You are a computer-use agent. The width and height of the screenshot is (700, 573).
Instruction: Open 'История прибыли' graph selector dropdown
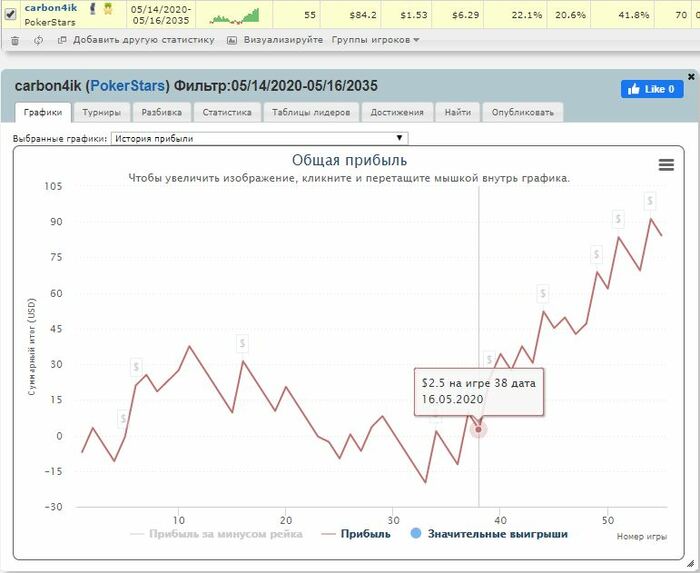click(x=259, y=138)
